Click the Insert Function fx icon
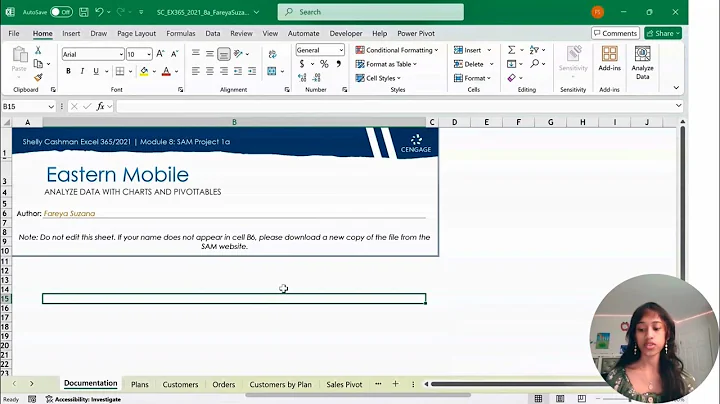The height and width of the screenshot is (404, 720). coord(100,107)
